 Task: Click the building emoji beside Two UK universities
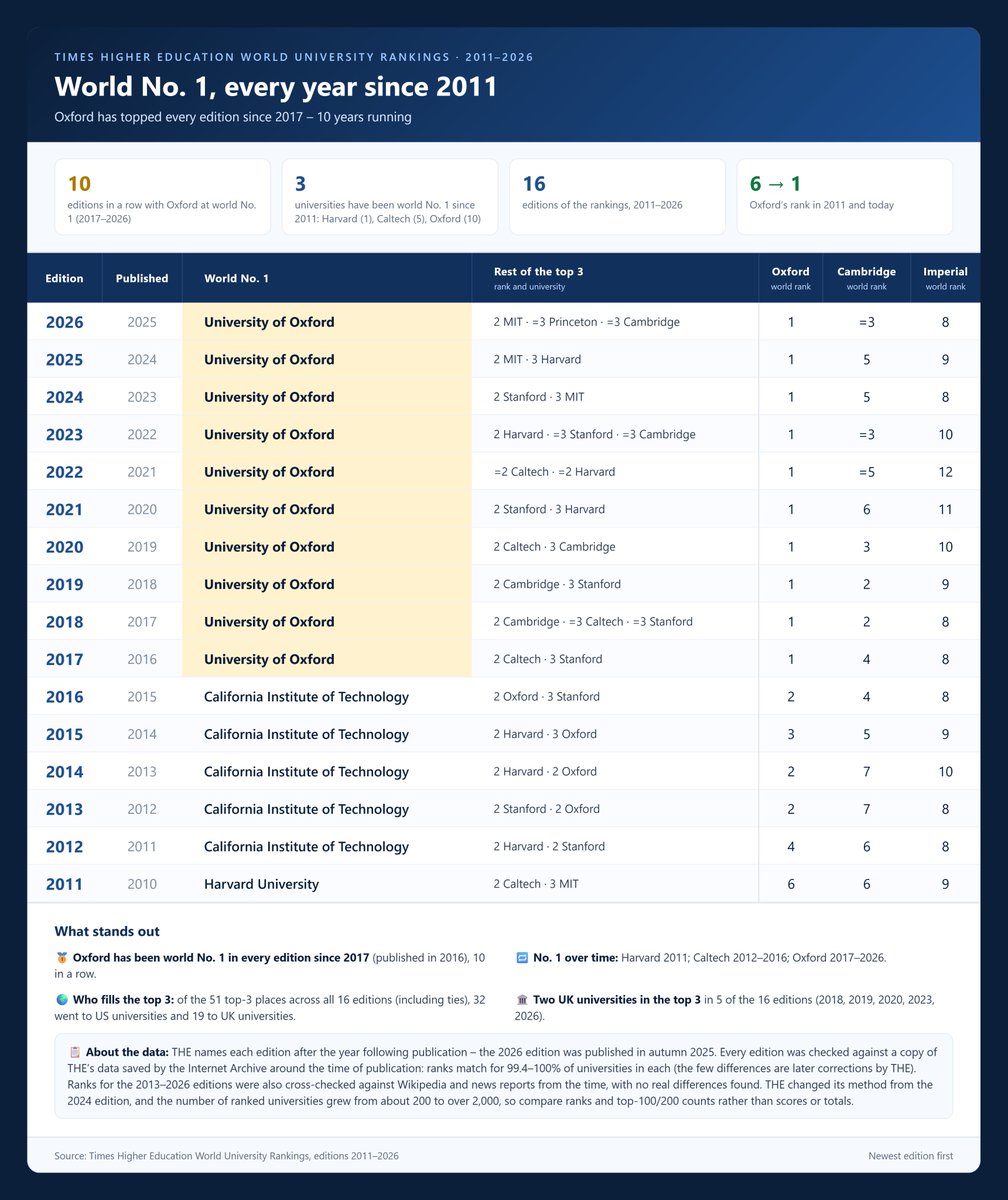tap(521, 999)
